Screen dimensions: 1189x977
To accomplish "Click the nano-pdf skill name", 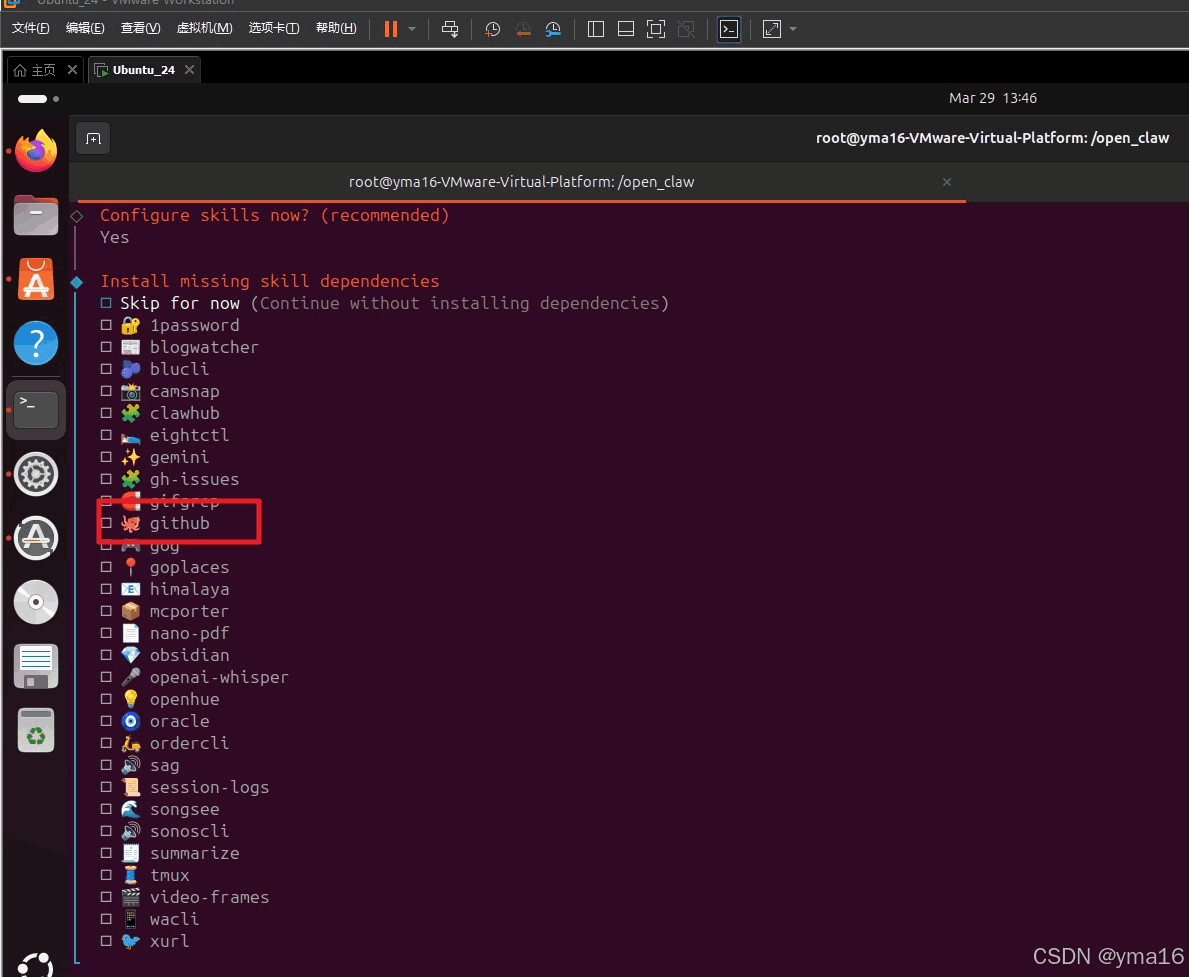I will [189, 633].
